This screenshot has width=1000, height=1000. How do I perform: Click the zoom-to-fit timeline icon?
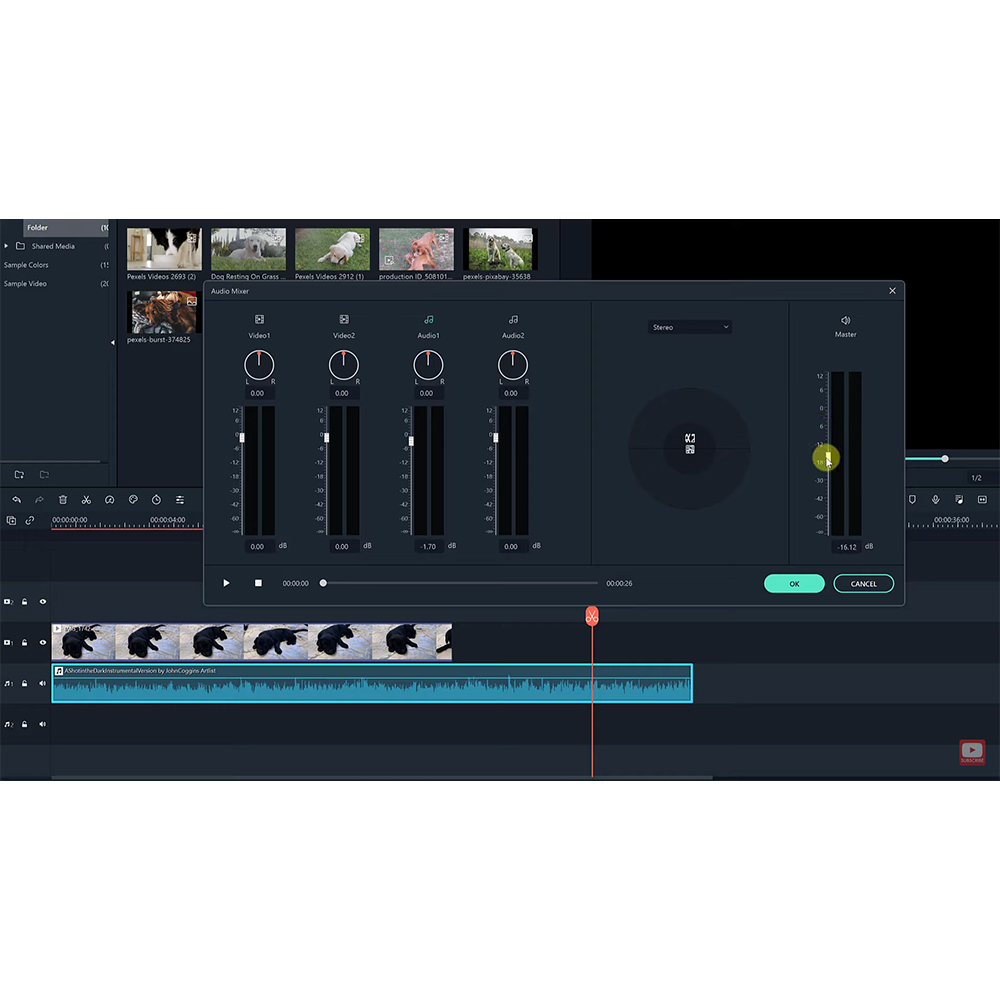pyautogui.click(x=983, y=500)
